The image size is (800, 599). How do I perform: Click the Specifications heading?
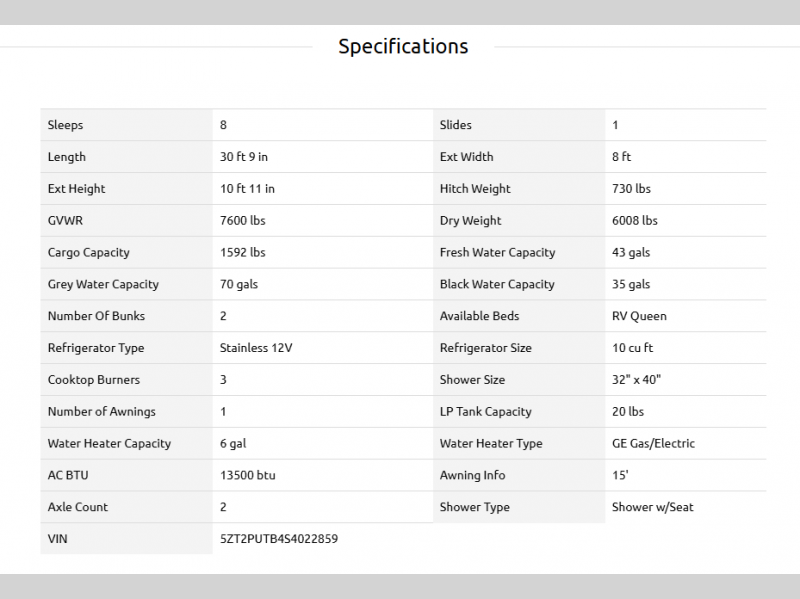(403, 46)
